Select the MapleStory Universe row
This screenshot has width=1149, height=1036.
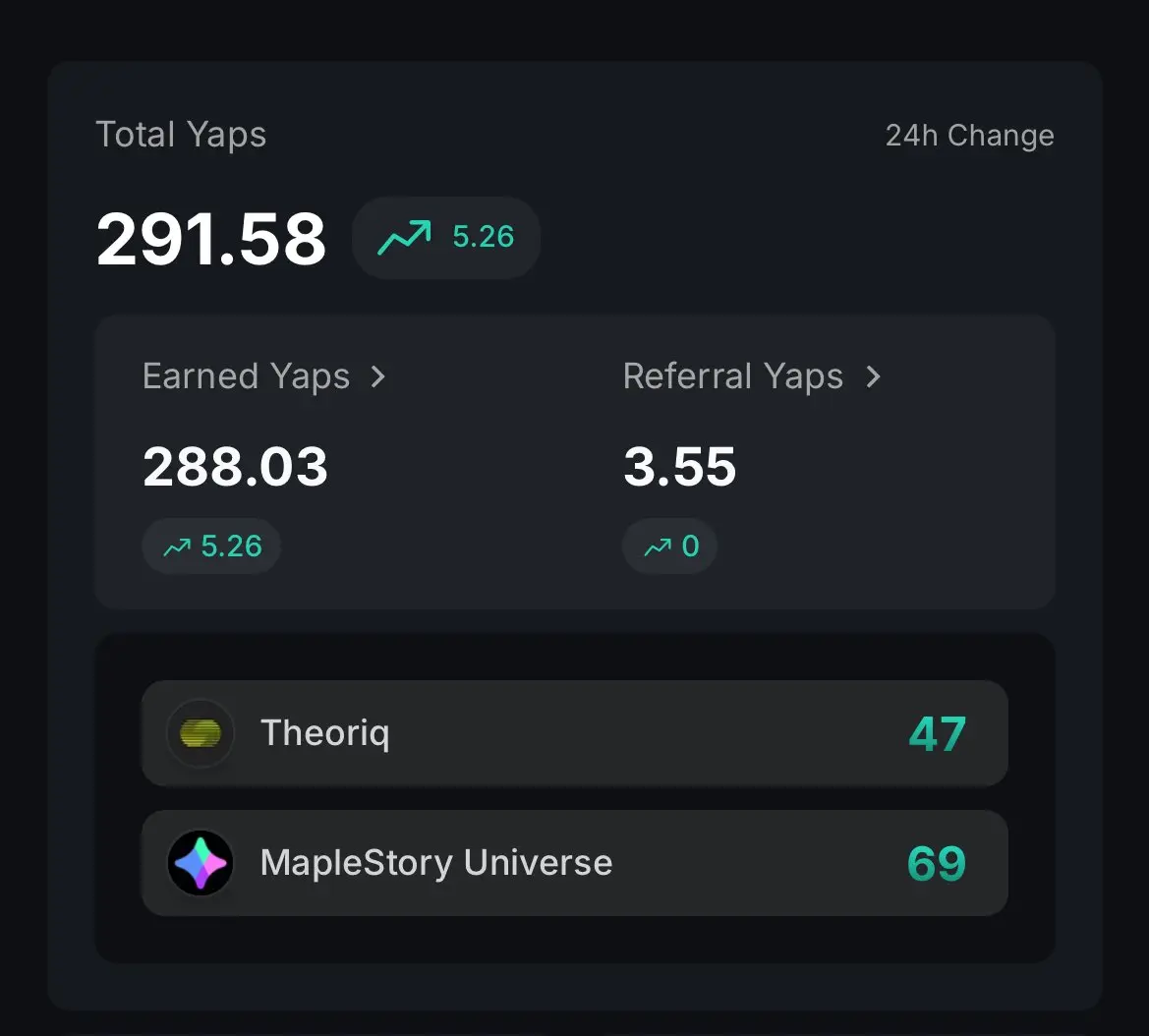[574, 862]
